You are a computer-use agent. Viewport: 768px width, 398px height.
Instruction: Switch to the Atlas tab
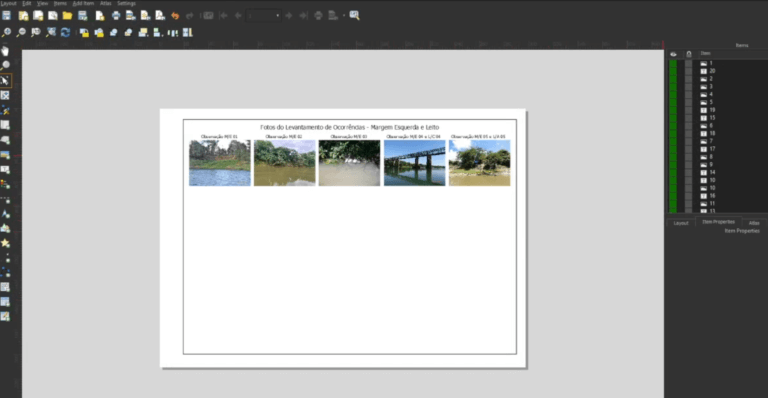754,223
